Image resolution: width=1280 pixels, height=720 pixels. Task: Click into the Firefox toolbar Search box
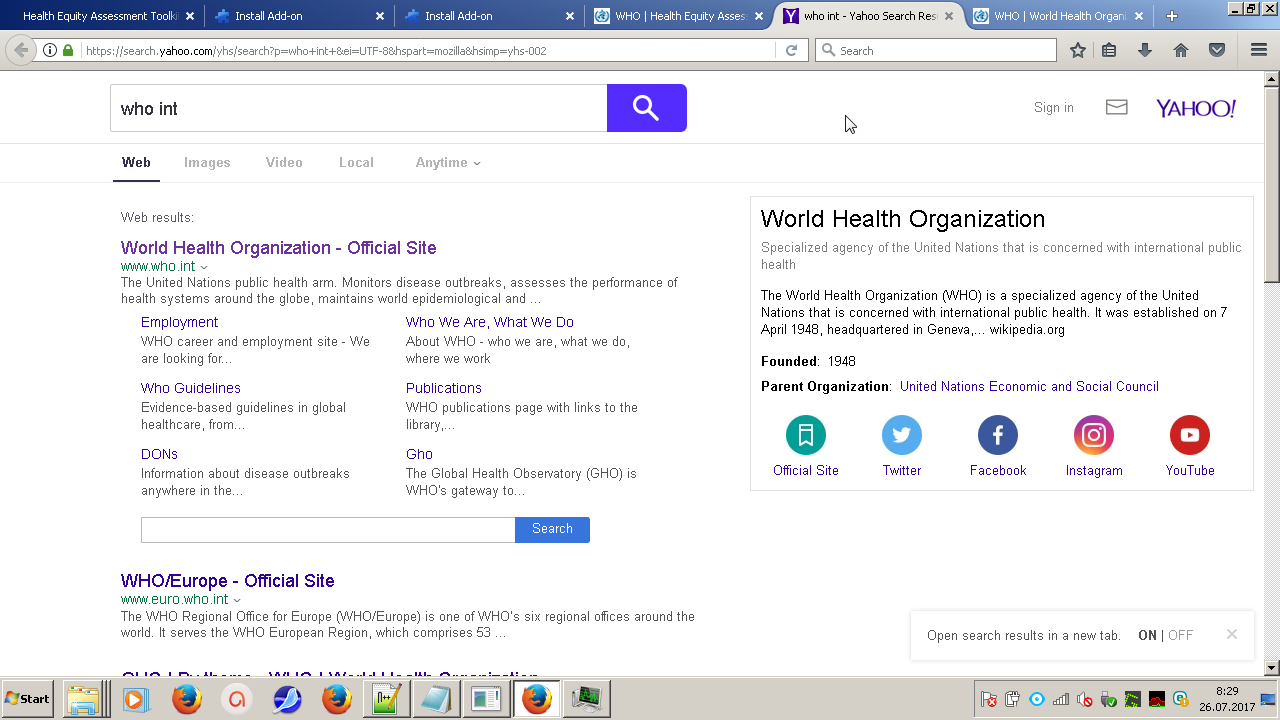click(936, 50)
